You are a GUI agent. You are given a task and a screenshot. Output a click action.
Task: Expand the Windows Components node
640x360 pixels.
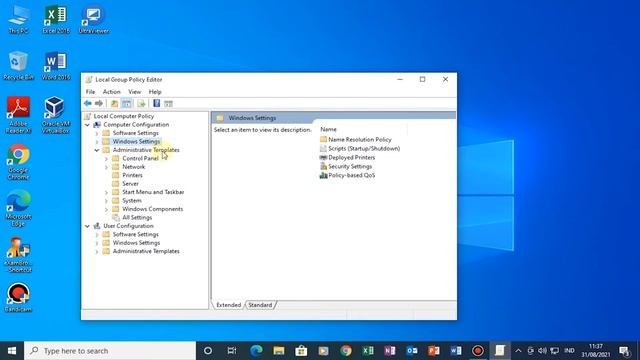(x=107, y=209)
